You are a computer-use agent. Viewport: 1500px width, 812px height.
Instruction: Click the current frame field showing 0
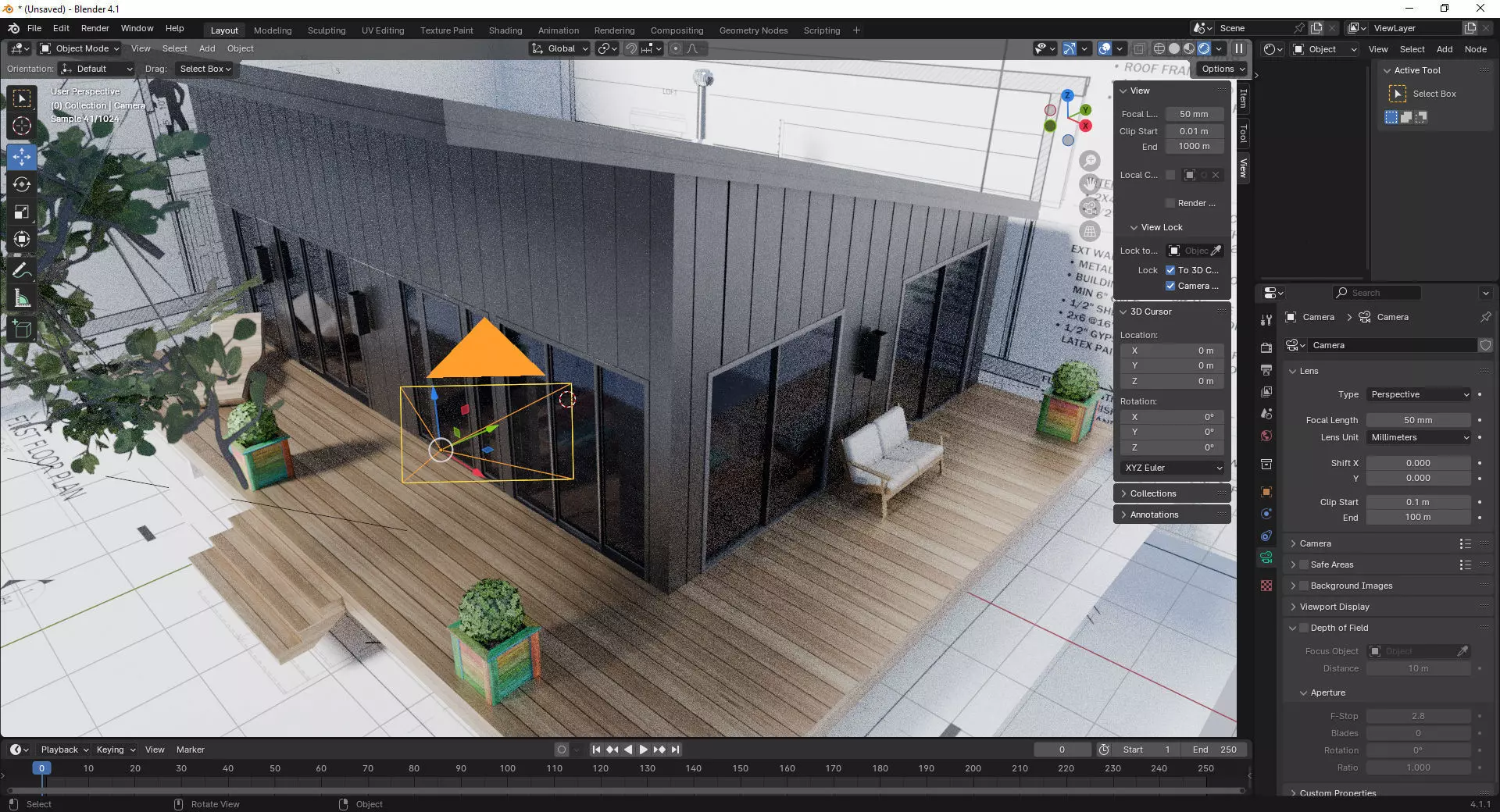pos(1062,750)
